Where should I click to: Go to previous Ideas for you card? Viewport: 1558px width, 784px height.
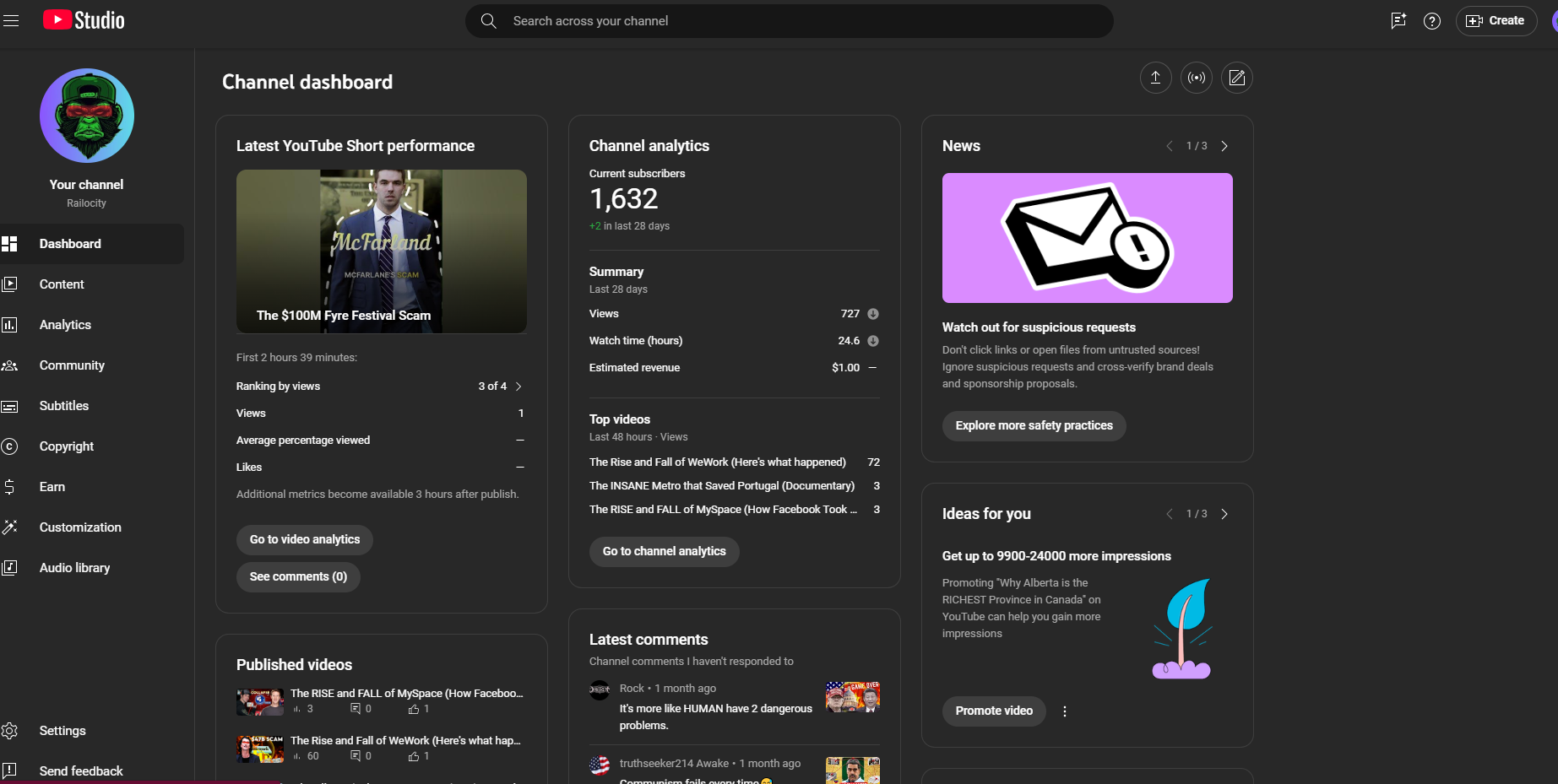(1170, 514)
